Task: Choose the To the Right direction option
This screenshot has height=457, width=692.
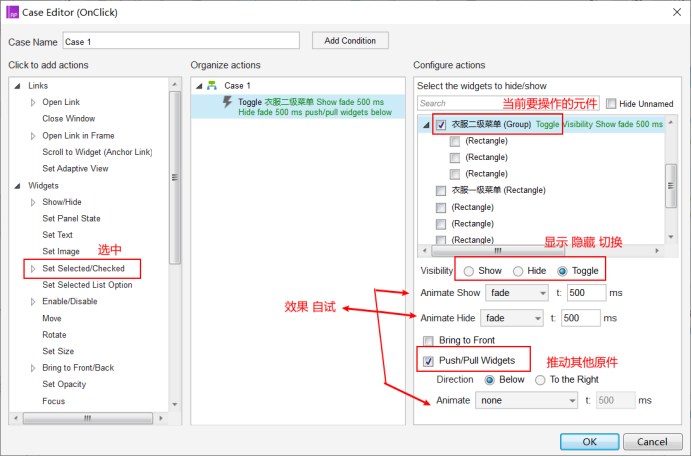Action: point(540,380)
